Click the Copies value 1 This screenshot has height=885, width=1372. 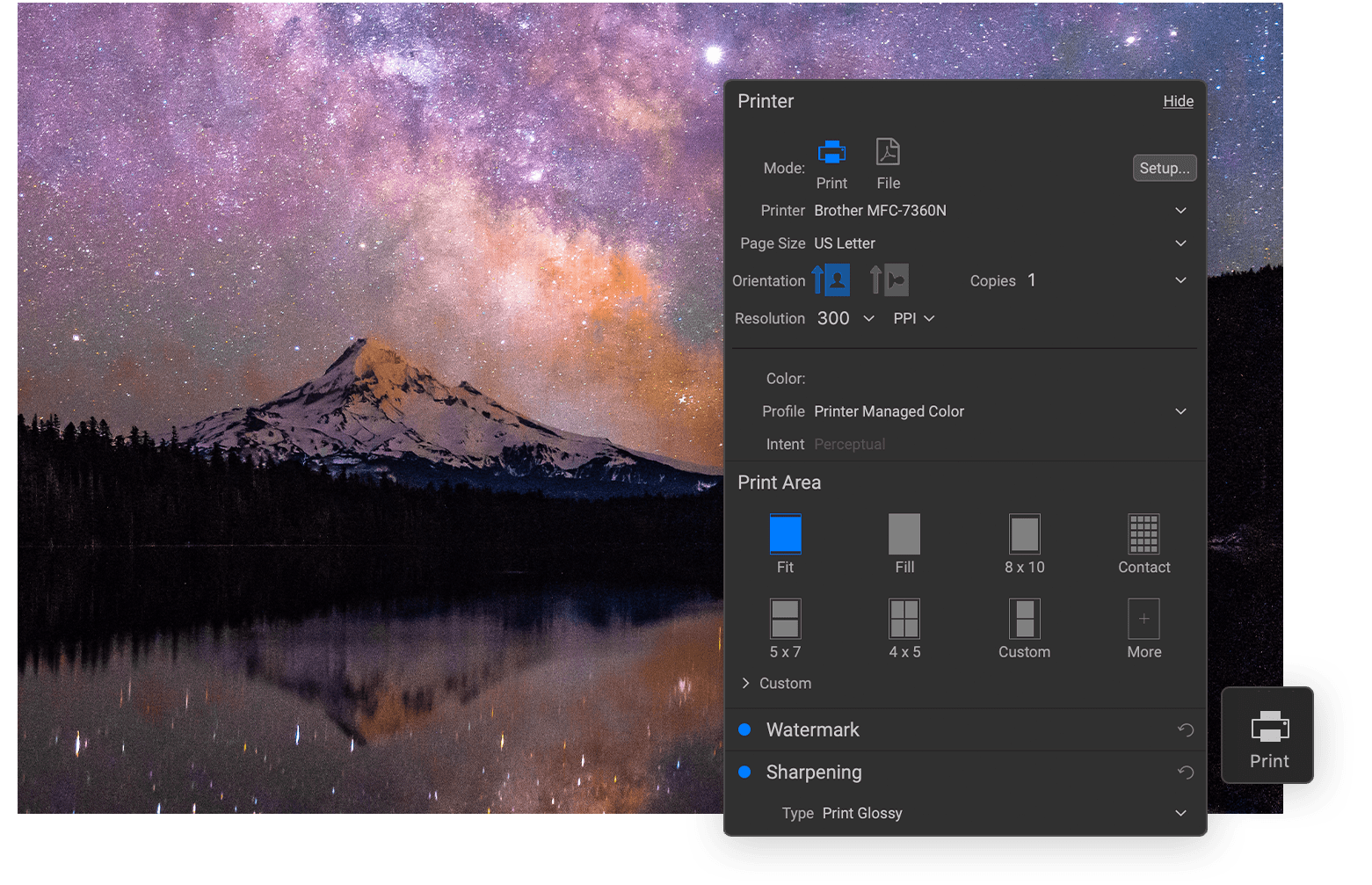point(1032,280)
